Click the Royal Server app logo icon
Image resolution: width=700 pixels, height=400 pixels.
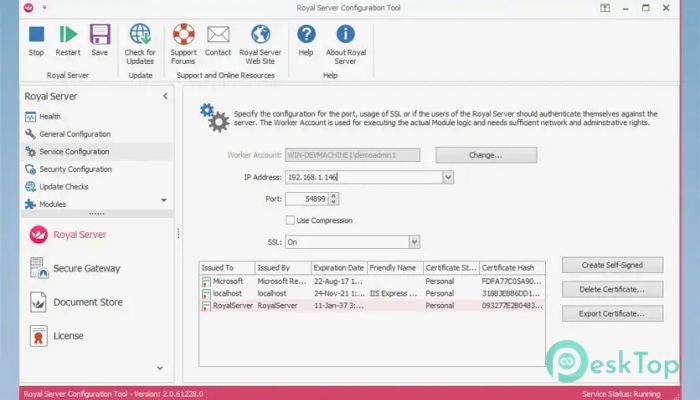pyautogui.click(x=29, y=8)
